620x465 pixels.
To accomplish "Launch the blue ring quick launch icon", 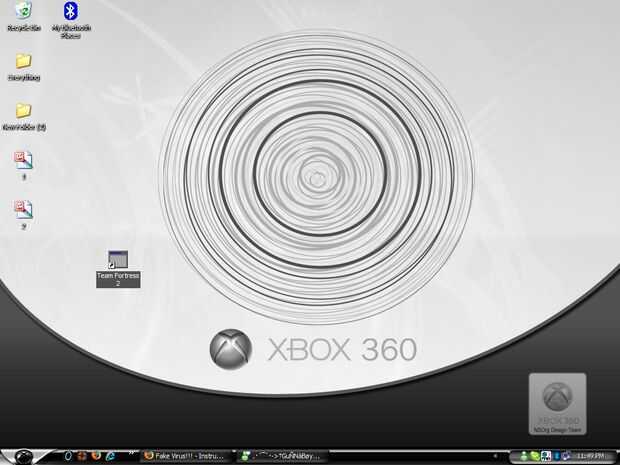I will click(x=68, y=456).
